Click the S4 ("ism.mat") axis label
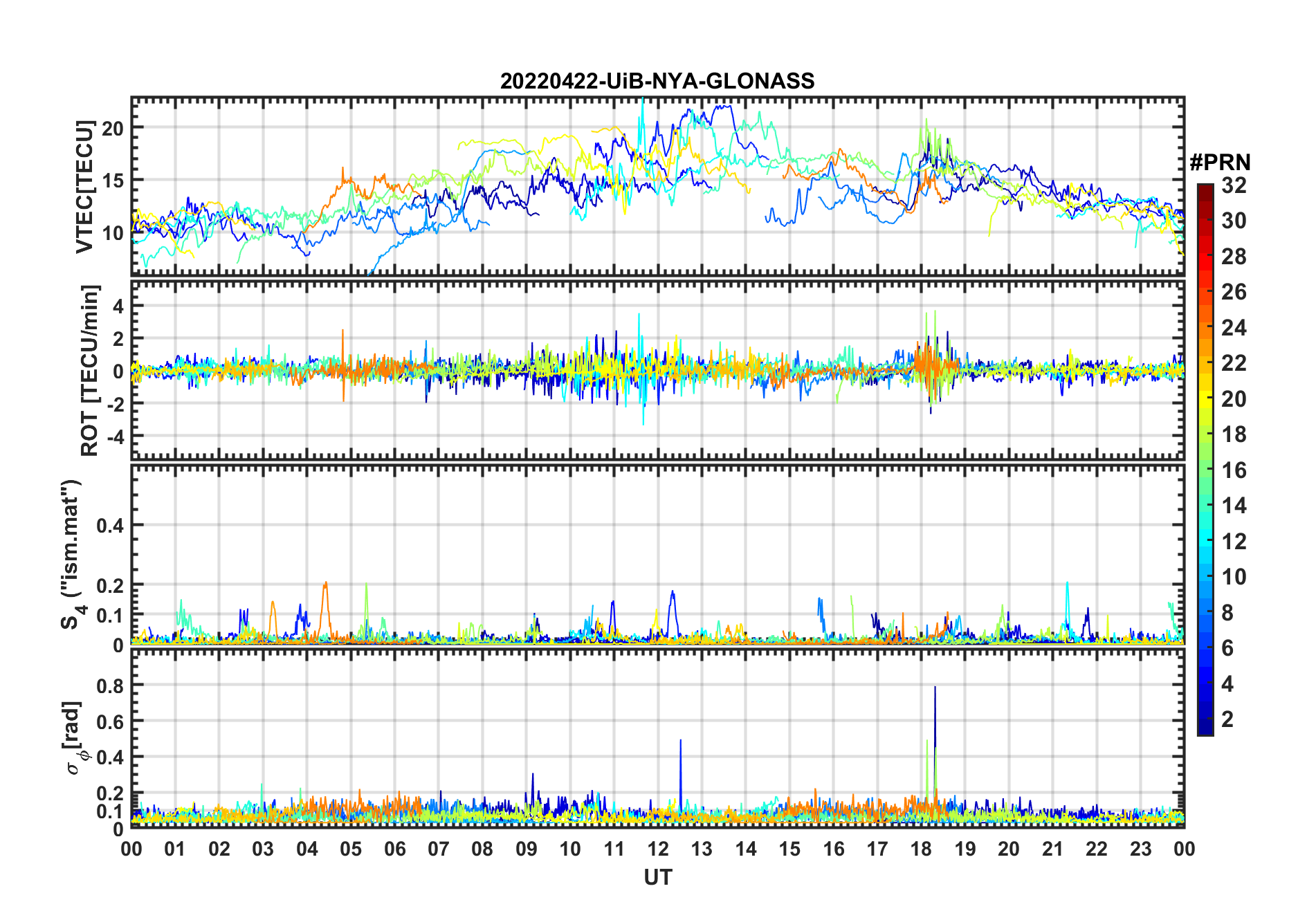The image size is (1316, 920). [x=72, y=554]
